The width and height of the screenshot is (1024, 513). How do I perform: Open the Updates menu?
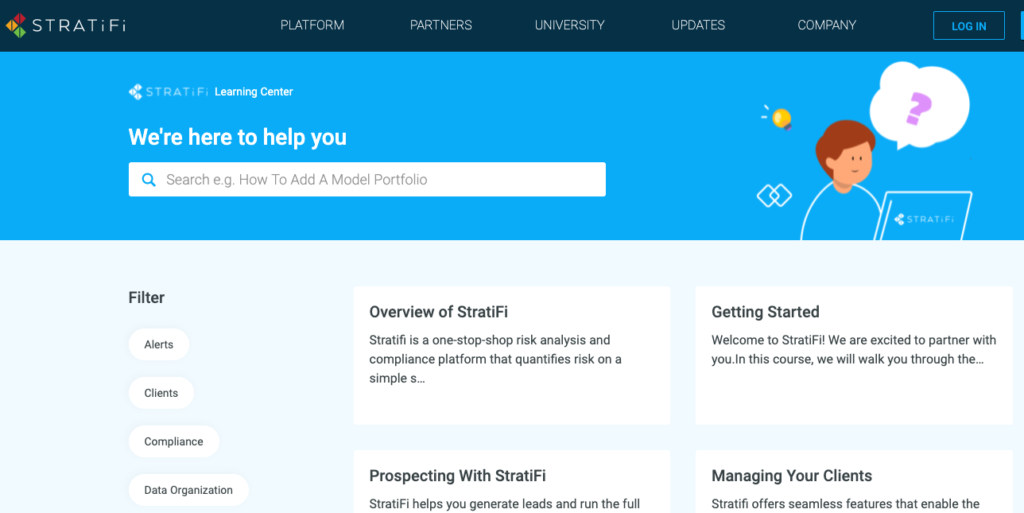pyautogui.click(x=698, y=25)
